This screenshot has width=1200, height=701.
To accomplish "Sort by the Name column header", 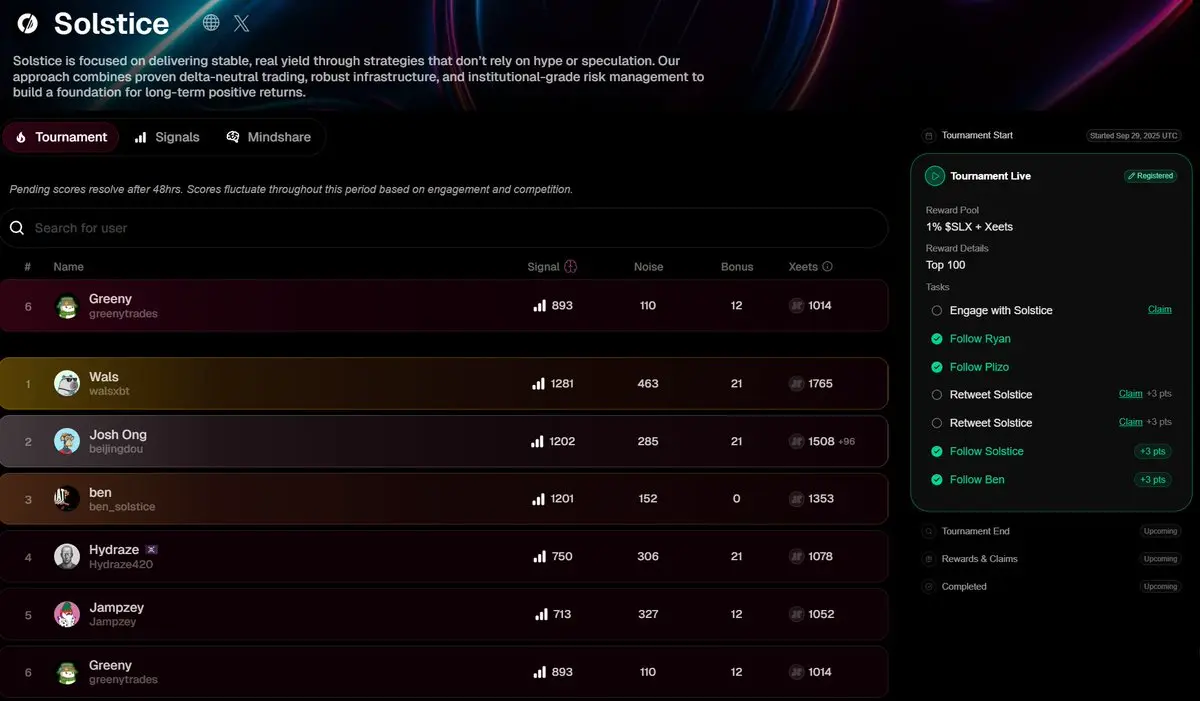I will tap(68, 267).
